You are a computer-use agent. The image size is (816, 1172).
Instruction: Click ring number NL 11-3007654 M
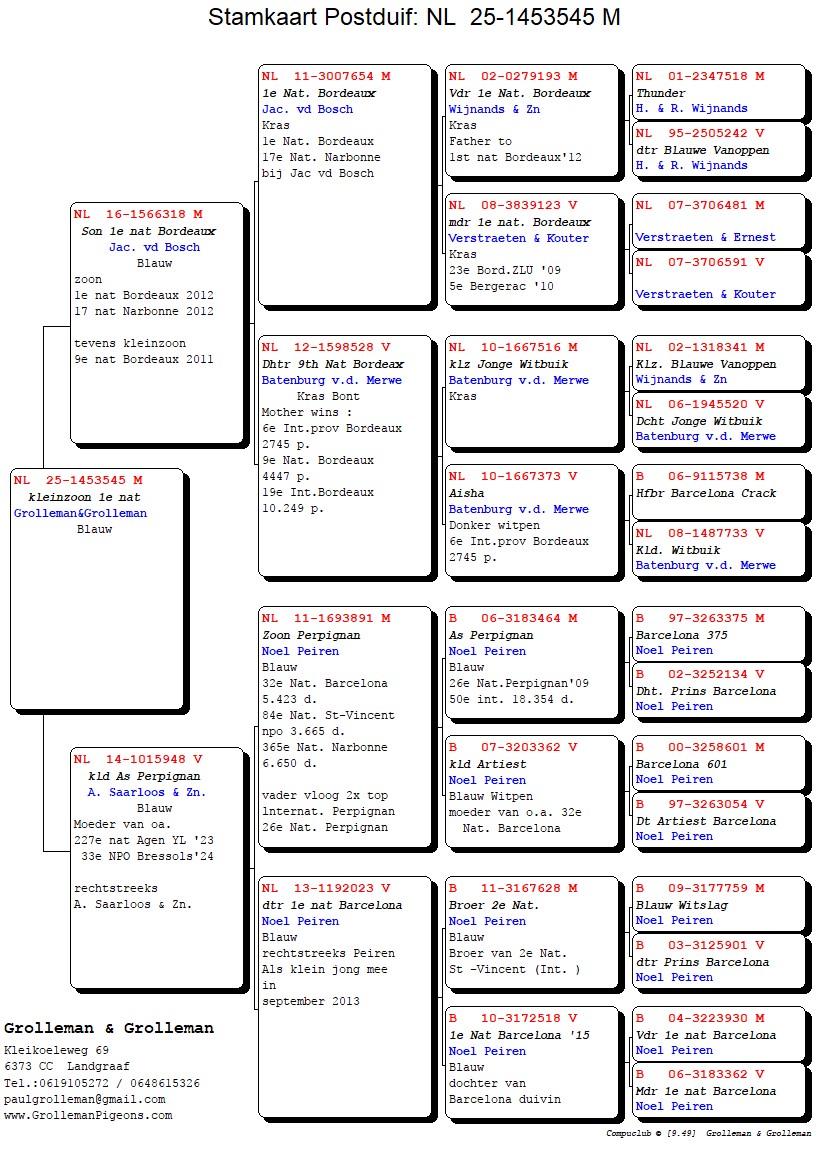pyautogui.click(x=326, y=77)
